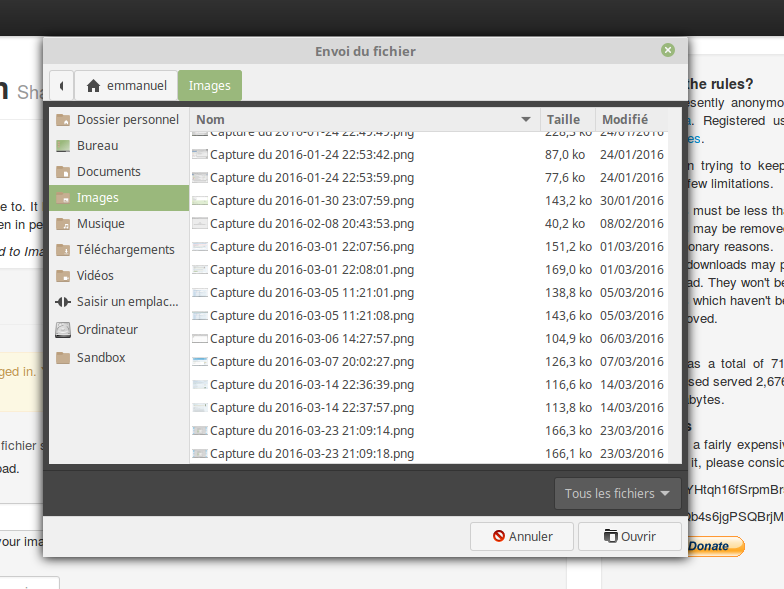Viewport: 784px width, 589px height.
Task: Click thumbnail of Capture 2016-03-07 20:02:27
Action: (200, 361)
